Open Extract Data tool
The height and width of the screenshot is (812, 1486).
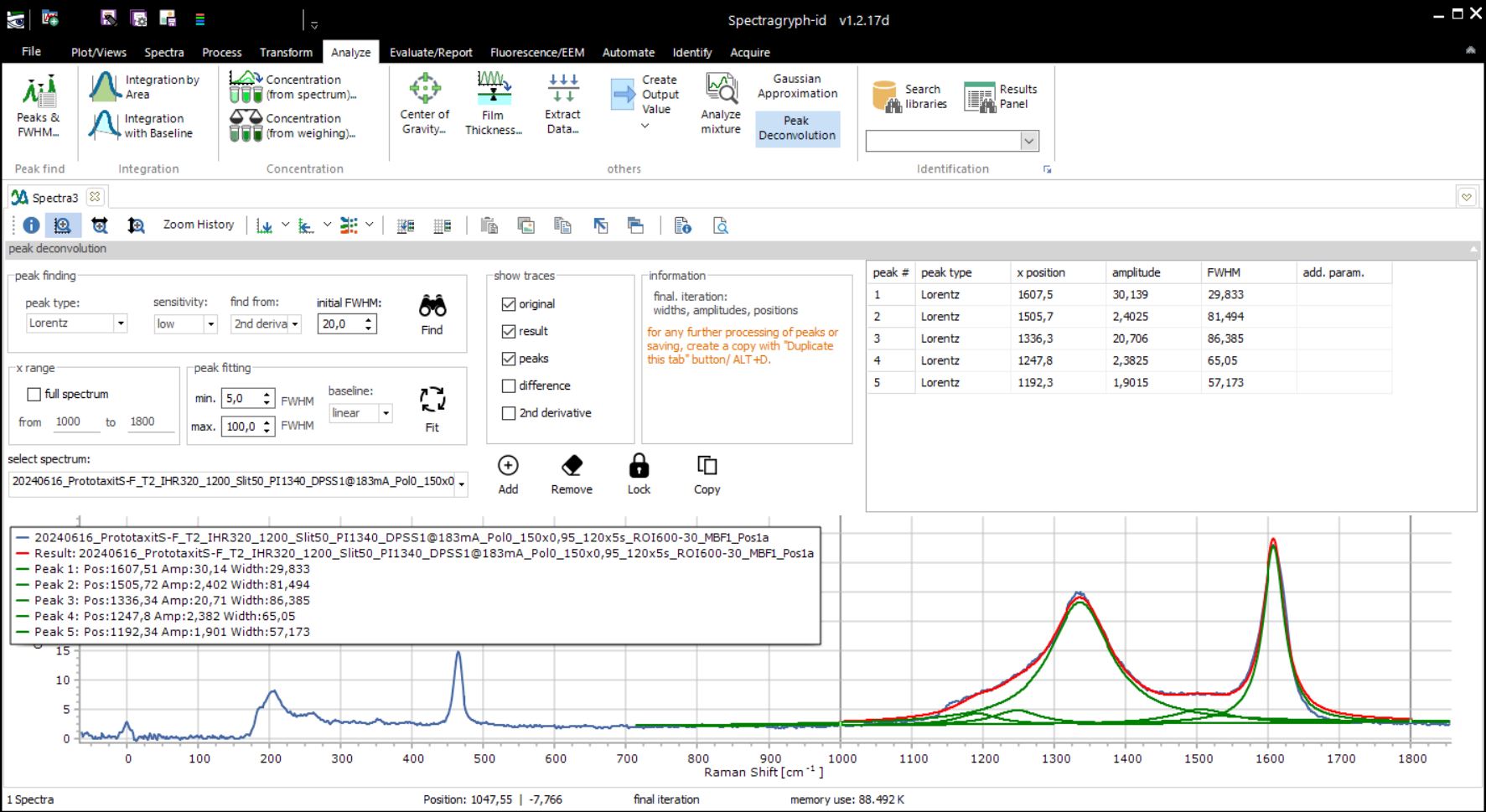point(562,104)
